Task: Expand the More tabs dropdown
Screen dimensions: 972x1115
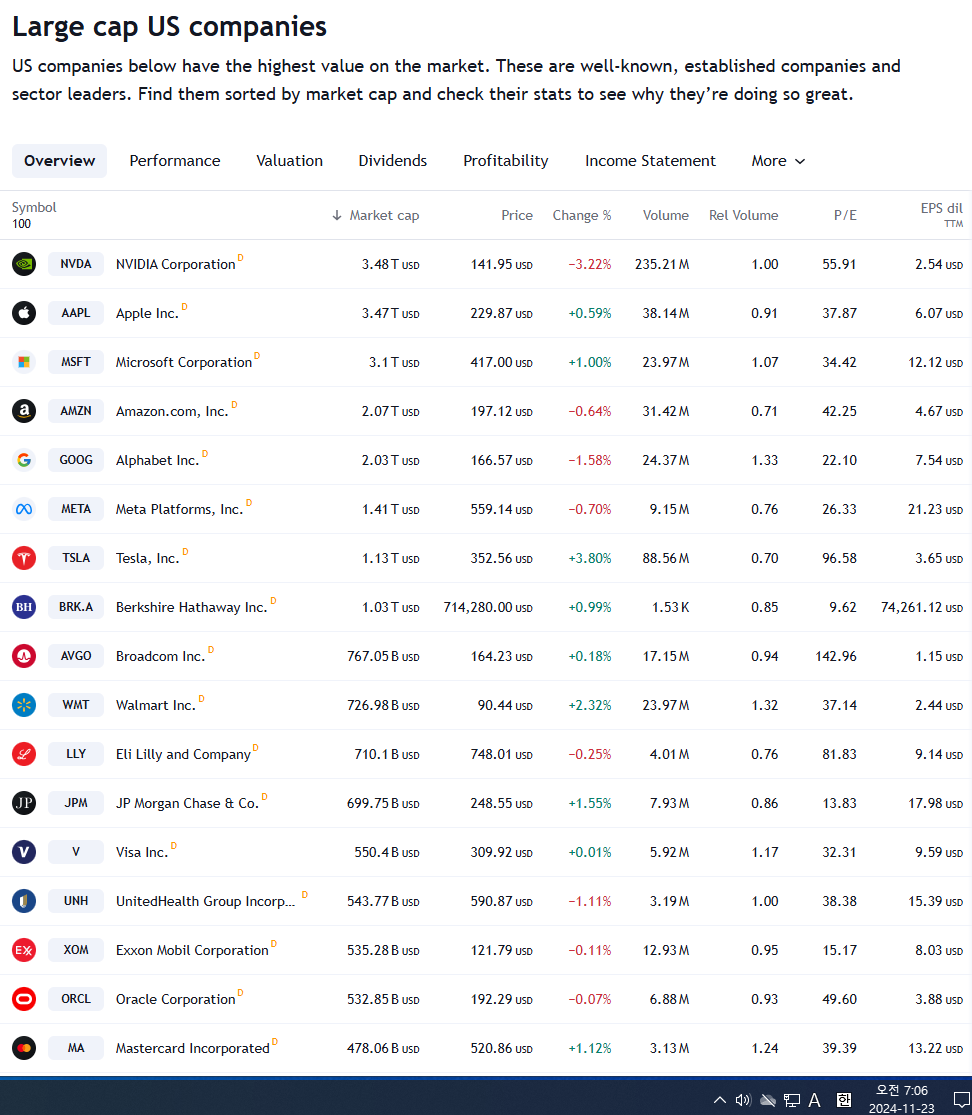Action: pyautogui.click(x=779, y=161)
